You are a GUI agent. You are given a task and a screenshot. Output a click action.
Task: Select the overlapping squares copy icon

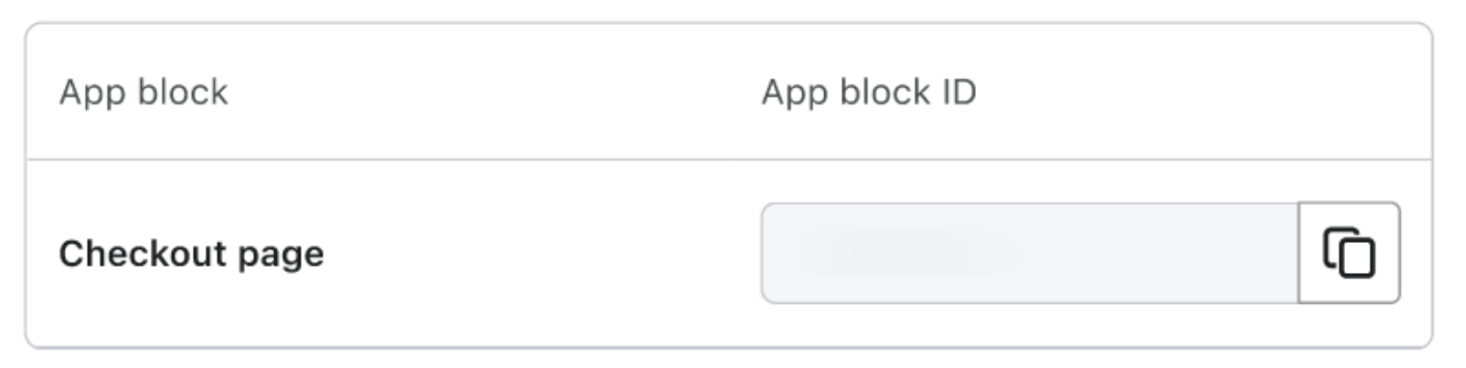coord(1349,253)
